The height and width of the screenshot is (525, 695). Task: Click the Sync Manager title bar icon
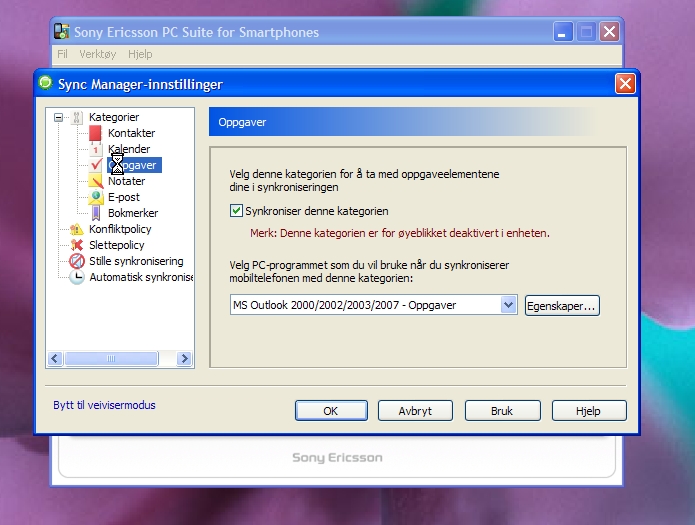[45, 83]
